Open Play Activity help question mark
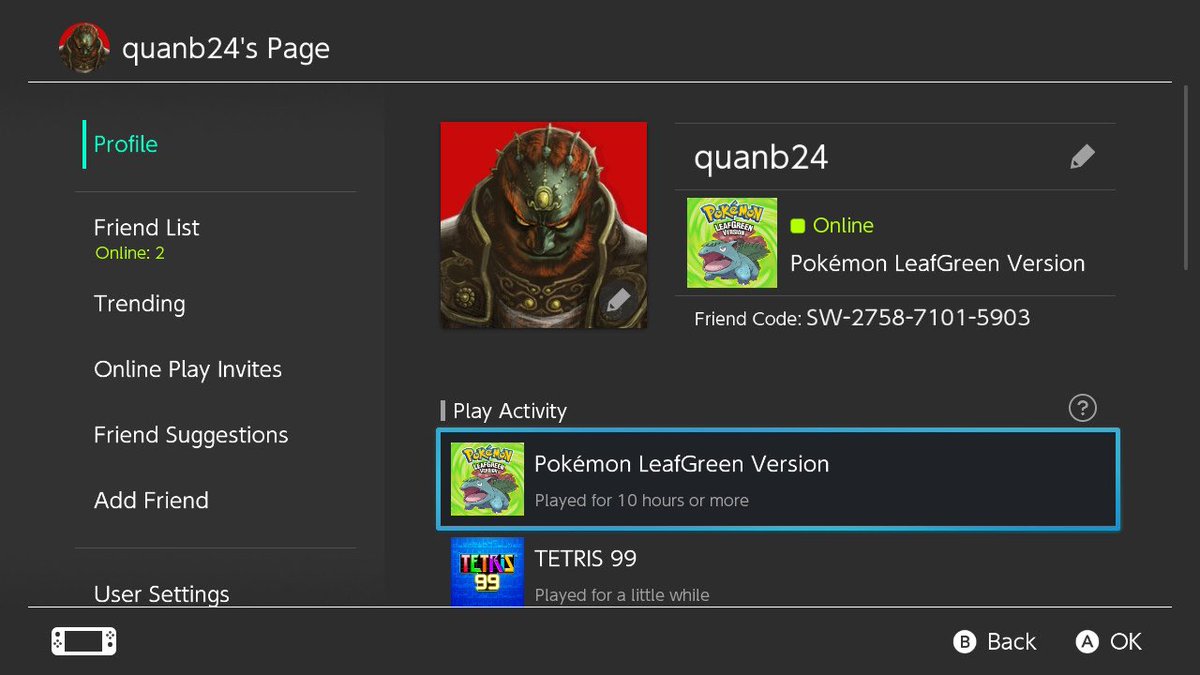 (1082, 408)
